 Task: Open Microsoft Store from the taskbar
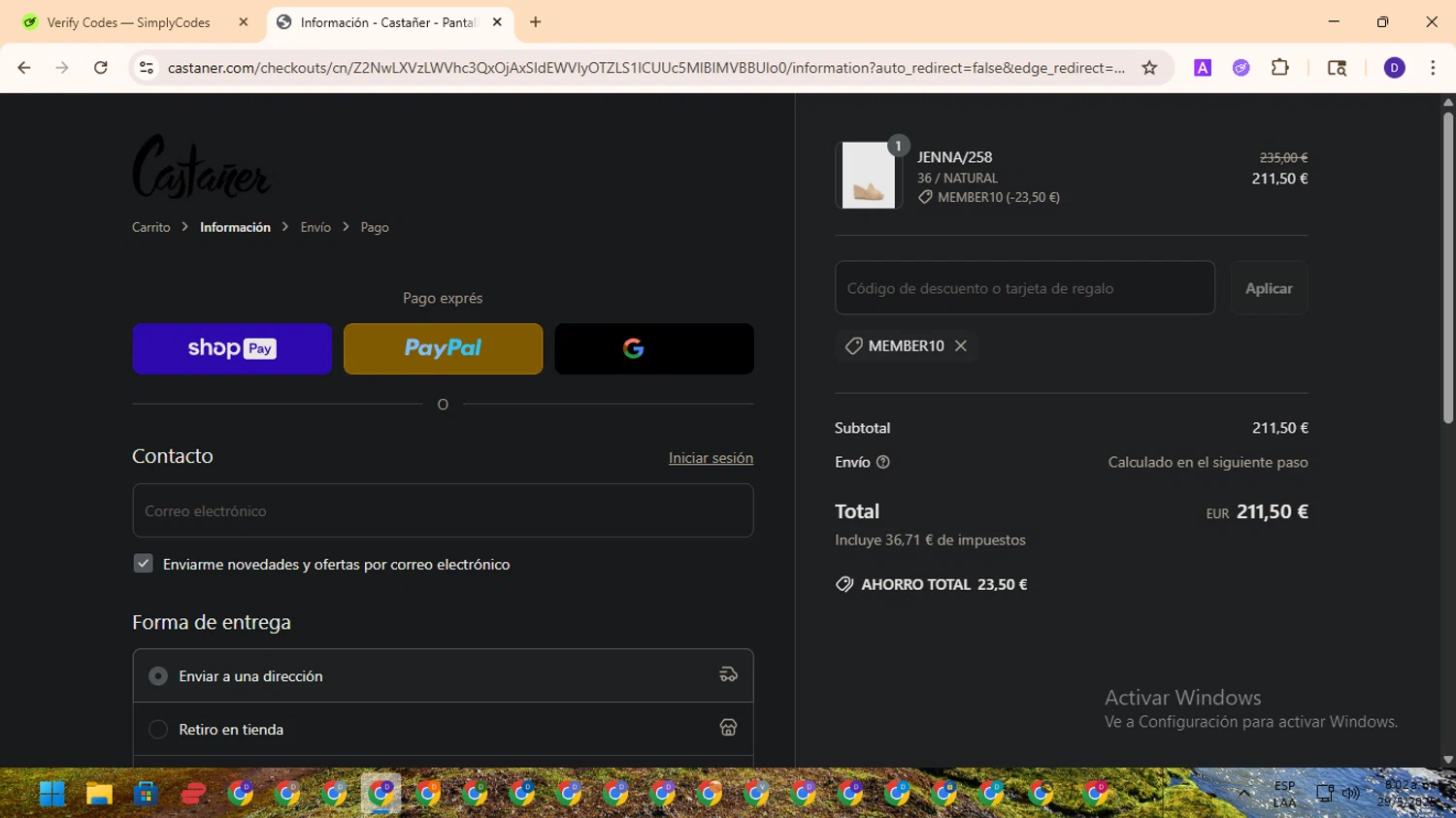tap(146, 794)
